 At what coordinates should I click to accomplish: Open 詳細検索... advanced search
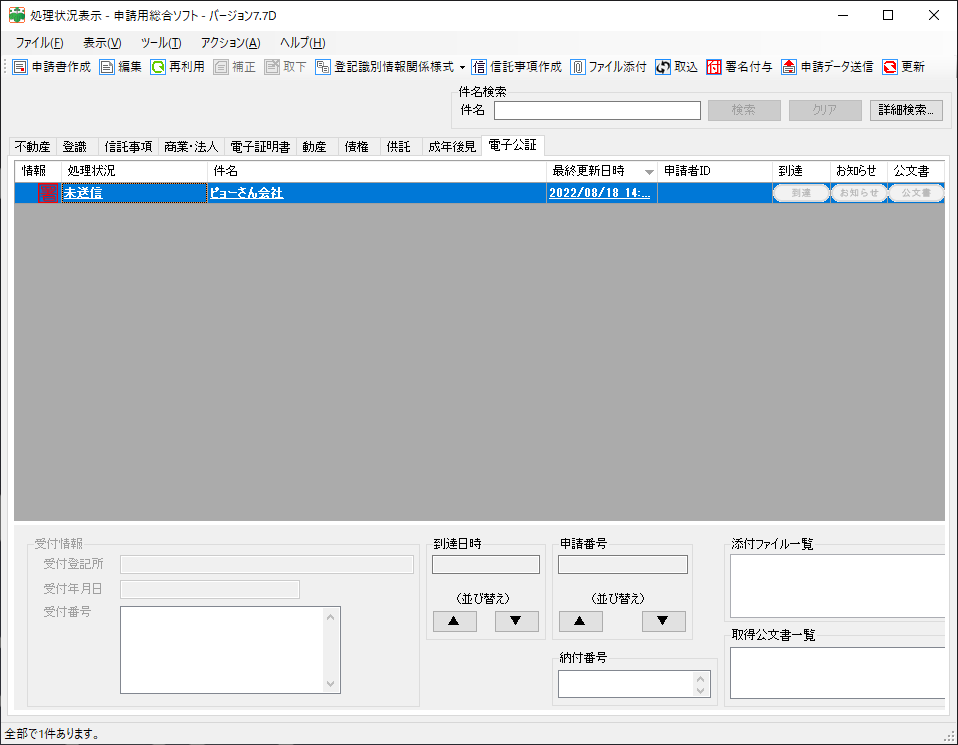(x=906, y=110)
